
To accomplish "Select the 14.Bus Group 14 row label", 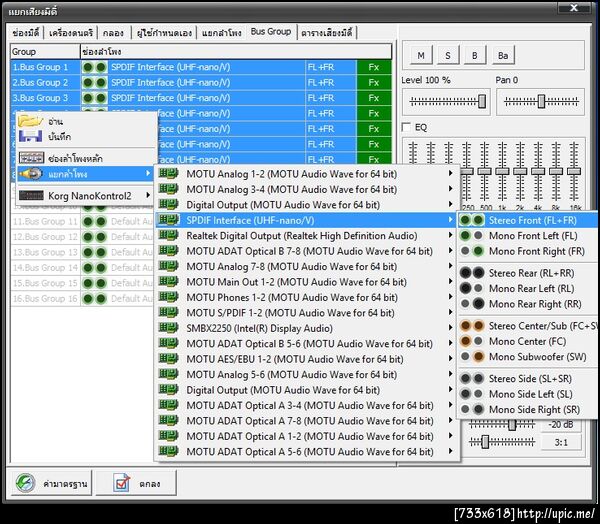I will click(x=46, y=268).
